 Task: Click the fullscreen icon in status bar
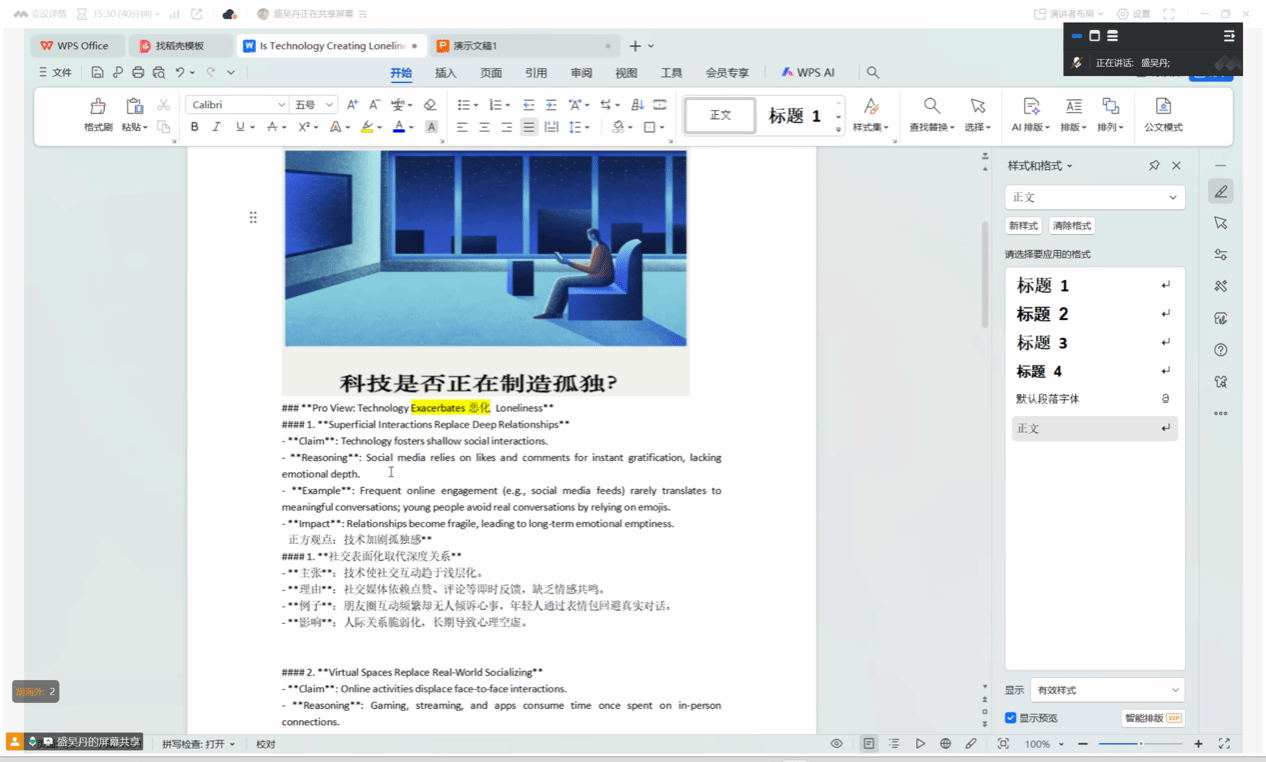[x=1224, y=744]
